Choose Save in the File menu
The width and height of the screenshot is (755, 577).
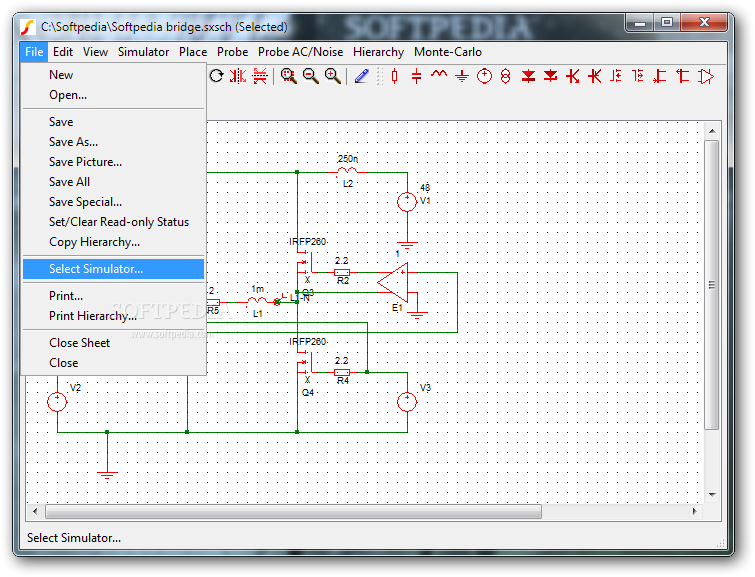[x=114, y=122]
